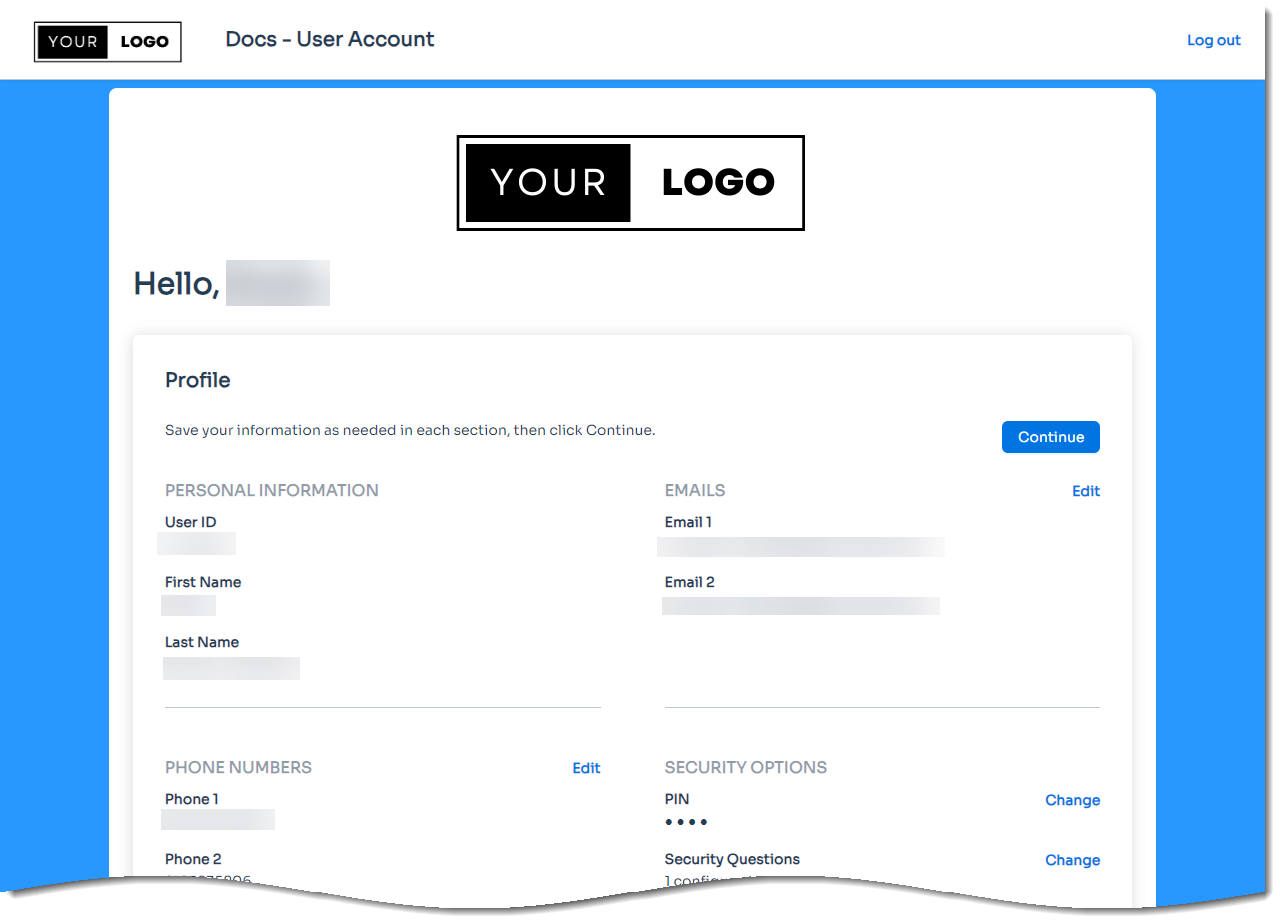Click the Email 2 address value
The width and height of the screenshot is (1280, 924).
coord(800,606)
